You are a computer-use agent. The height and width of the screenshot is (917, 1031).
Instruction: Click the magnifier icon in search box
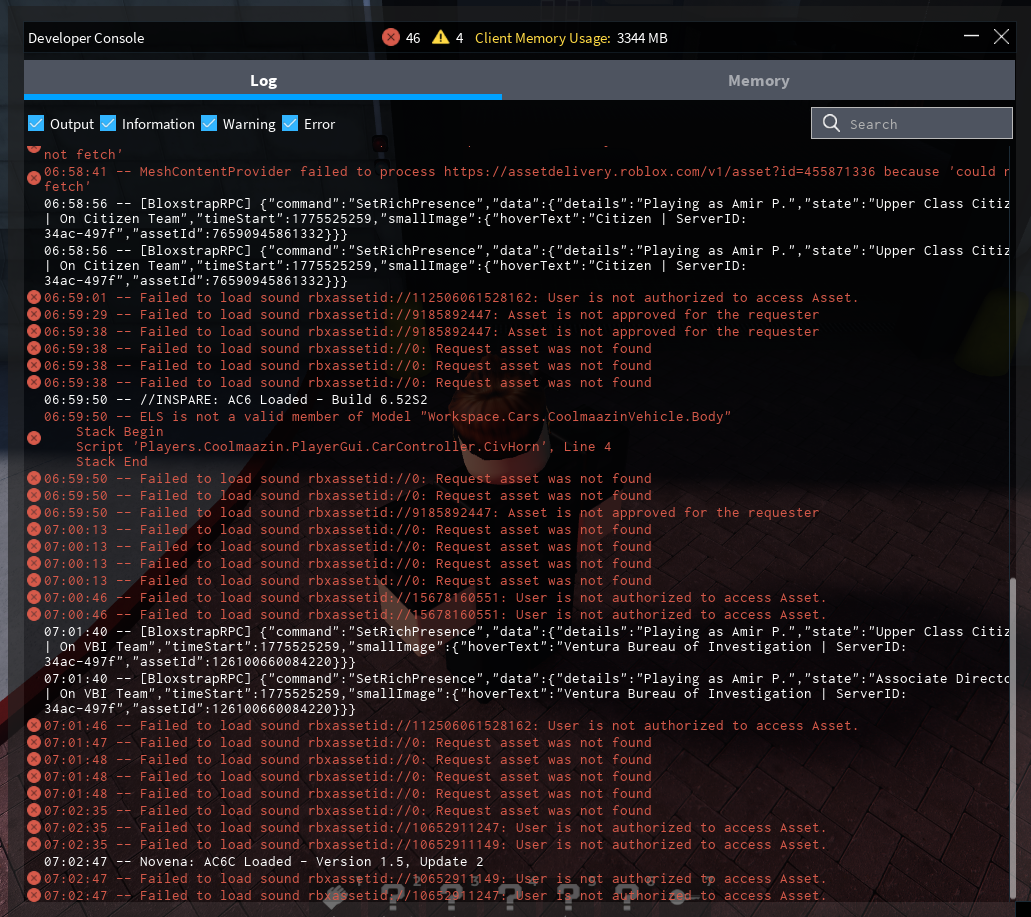[831, 124]
